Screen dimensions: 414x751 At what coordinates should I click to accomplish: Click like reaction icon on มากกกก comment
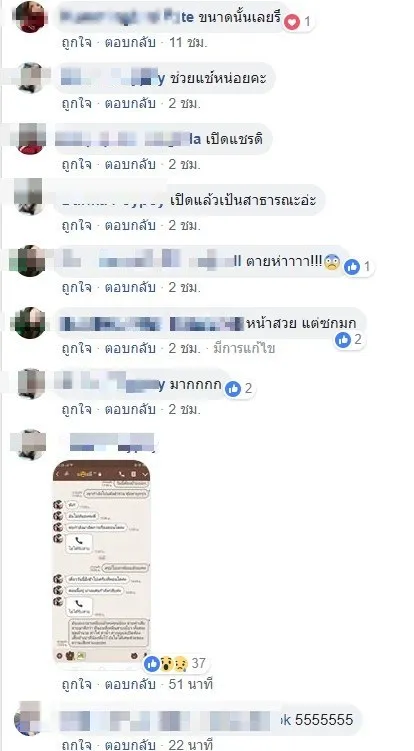pos(233,389)
